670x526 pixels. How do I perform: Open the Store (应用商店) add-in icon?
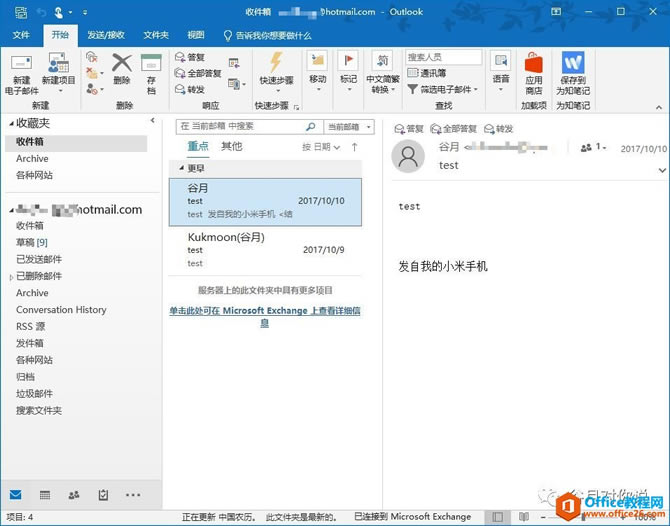tap(534, 63)
